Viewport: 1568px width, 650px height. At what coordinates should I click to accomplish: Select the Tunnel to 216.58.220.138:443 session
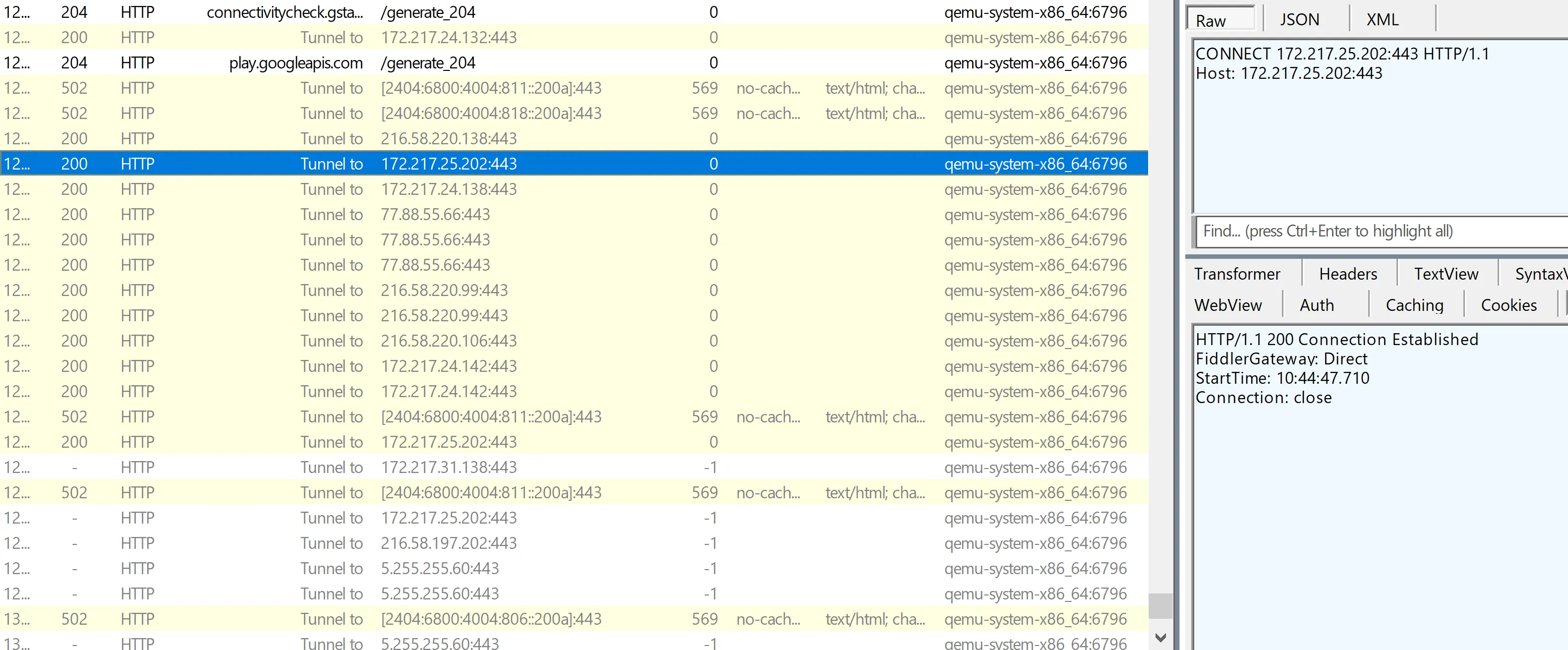[x=448, y=139]
